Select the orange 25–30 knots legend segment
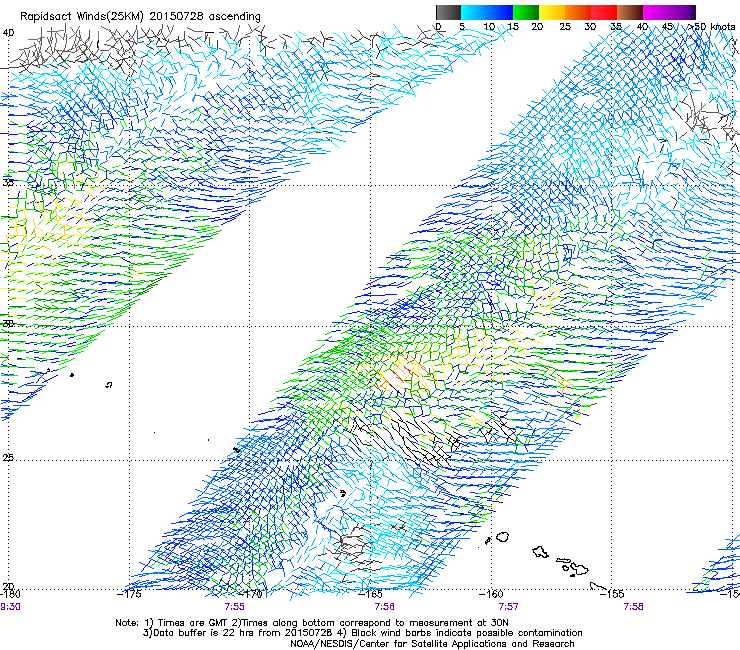This screenshot has width=740, height=650. (x=578, y=12)
